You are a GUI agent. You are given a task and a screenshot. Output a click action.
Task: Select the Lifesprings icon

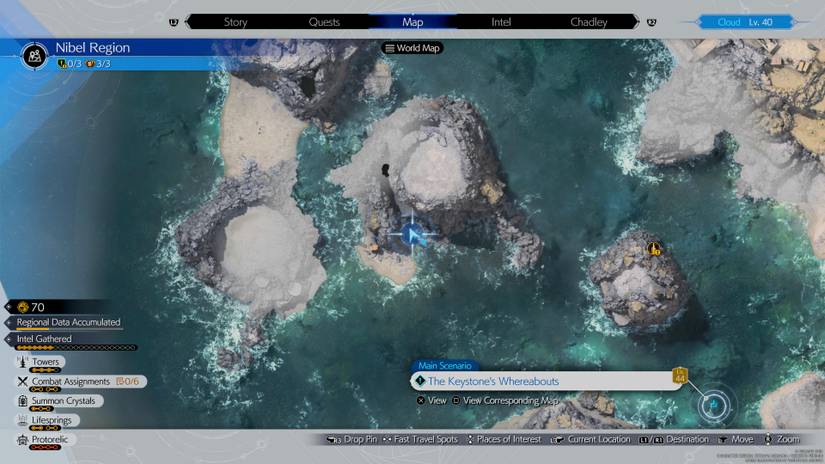click(x=22, y=420)
